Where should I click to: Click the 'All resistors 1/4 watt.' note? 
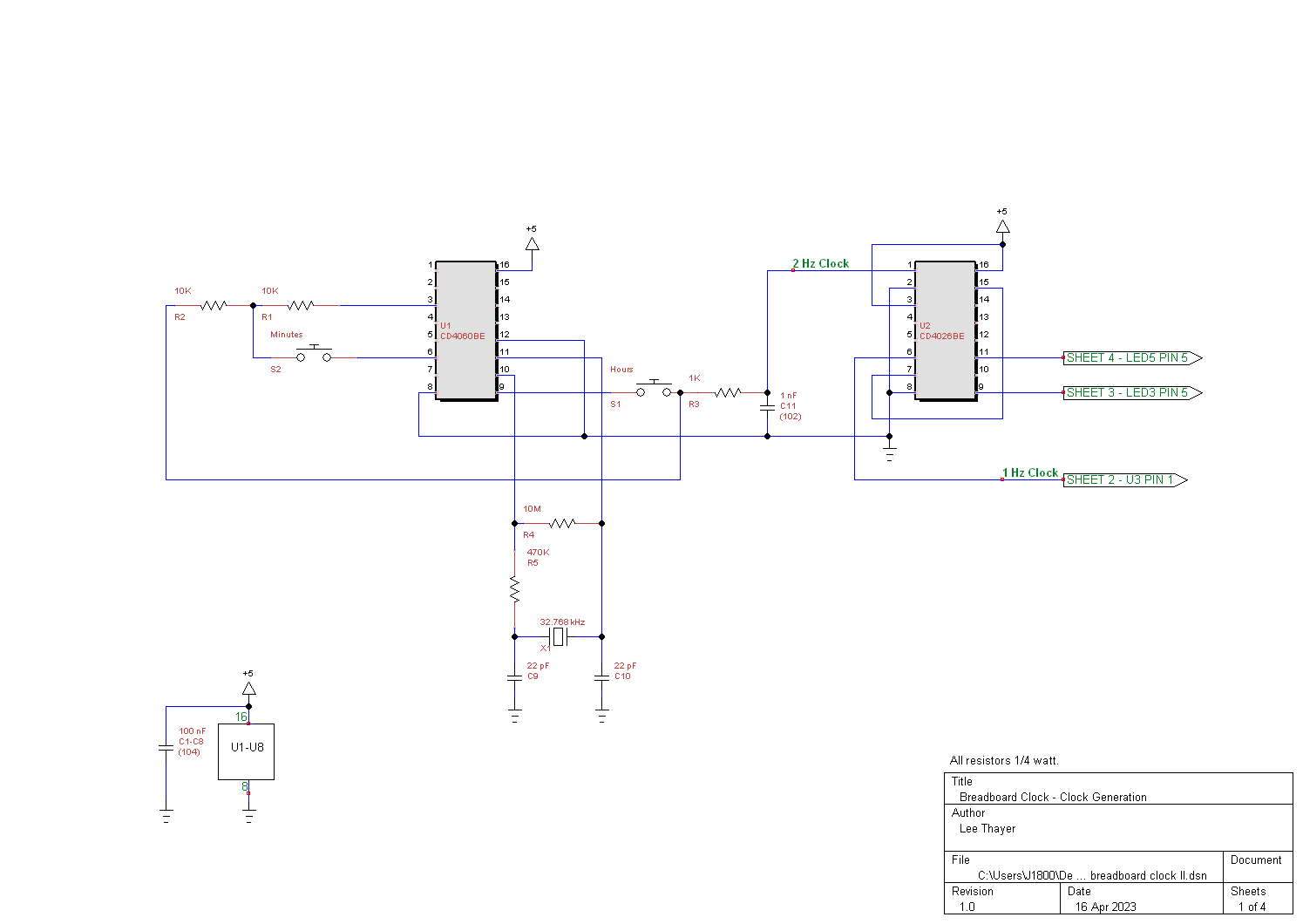click(x=1004, y=760)
